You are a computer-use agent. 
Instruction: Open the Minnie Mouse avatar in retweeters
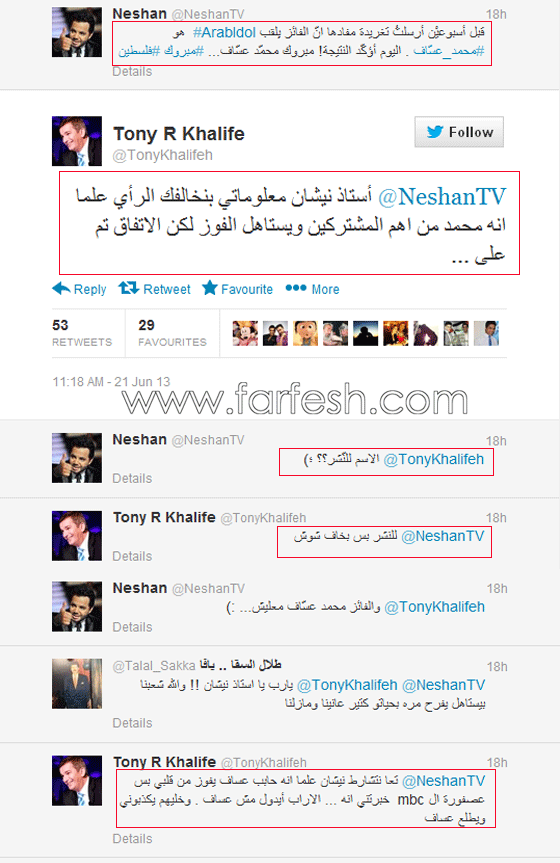(x=245, y=333)
